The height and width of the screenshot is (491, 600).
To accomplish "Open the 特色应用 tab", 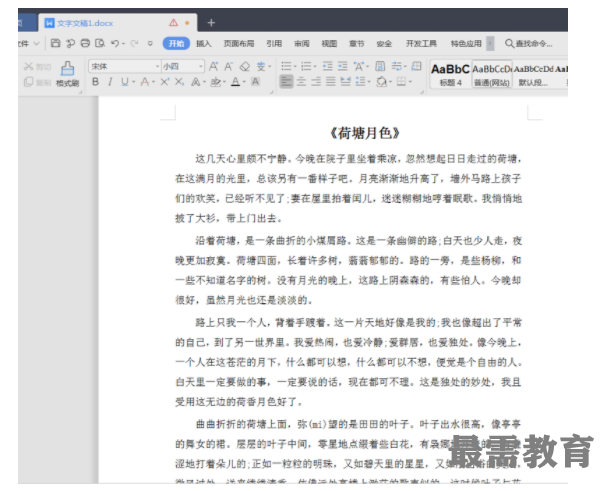I will 466,43.
